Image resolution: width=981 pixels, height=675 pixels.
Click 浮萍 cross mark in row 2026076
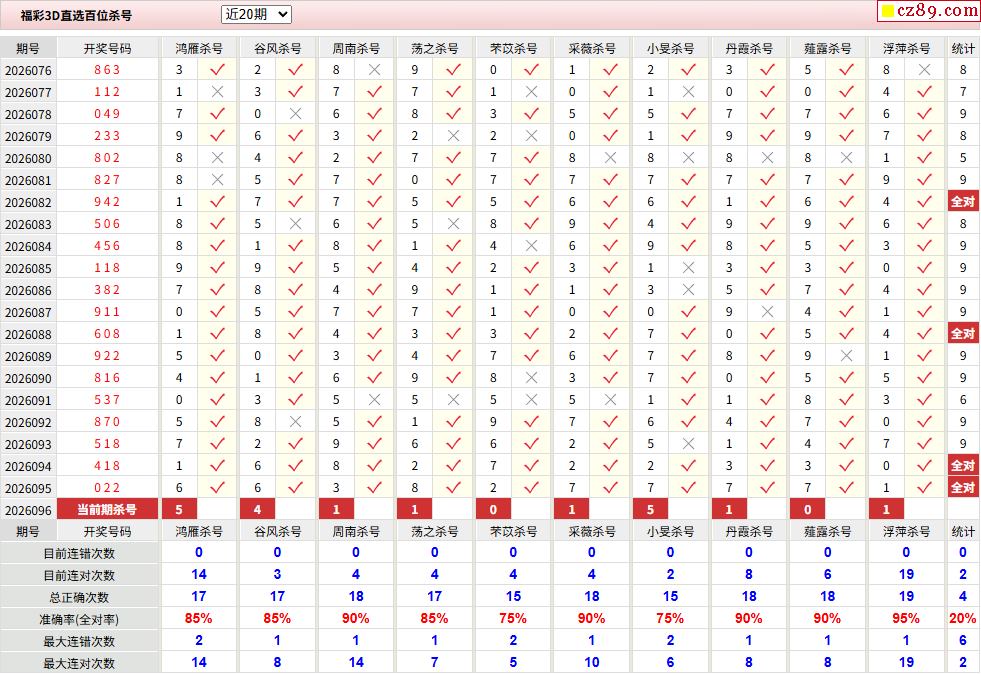coord(924,70)
